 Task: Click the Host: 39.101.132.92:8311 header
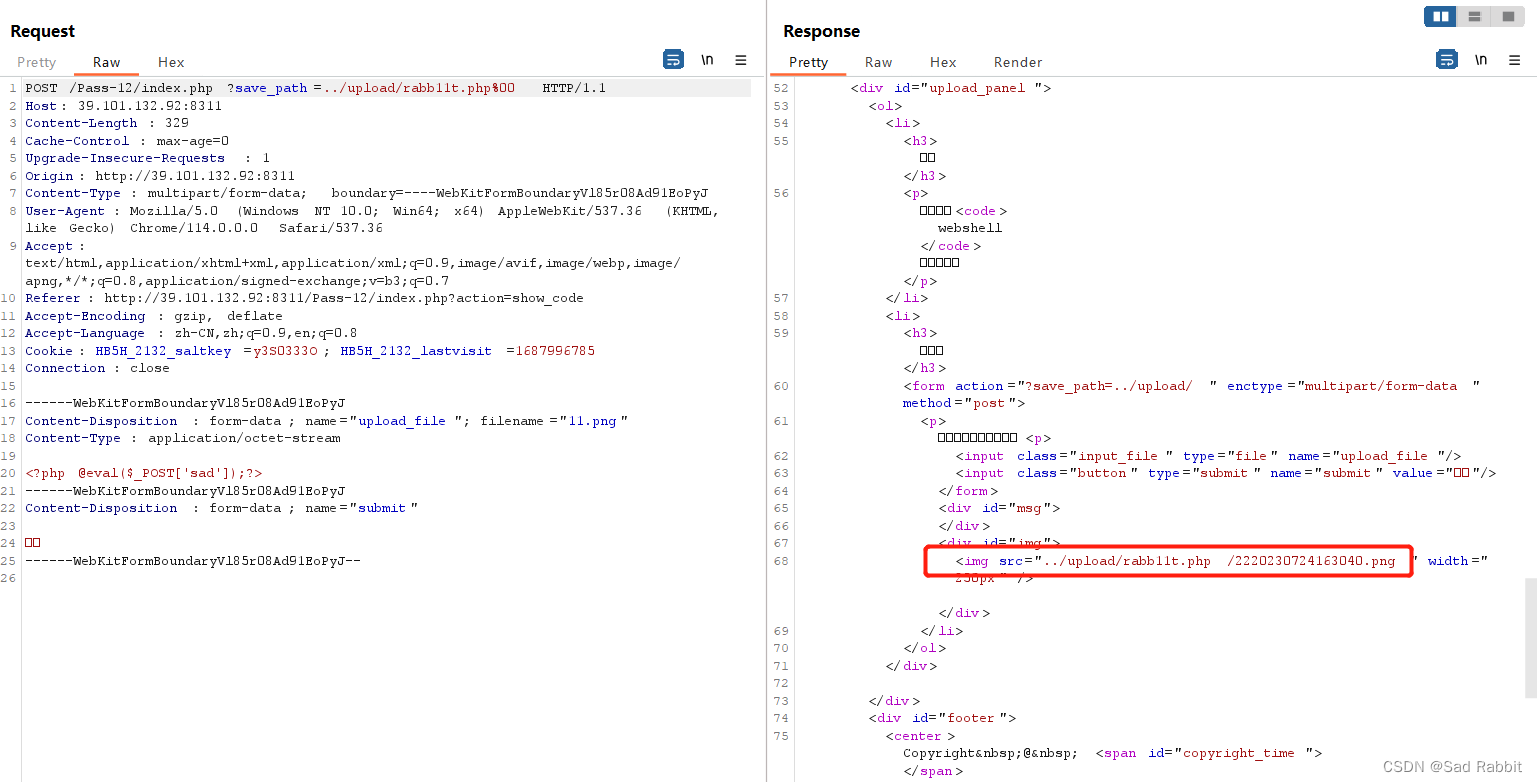(x=123, y=106)
